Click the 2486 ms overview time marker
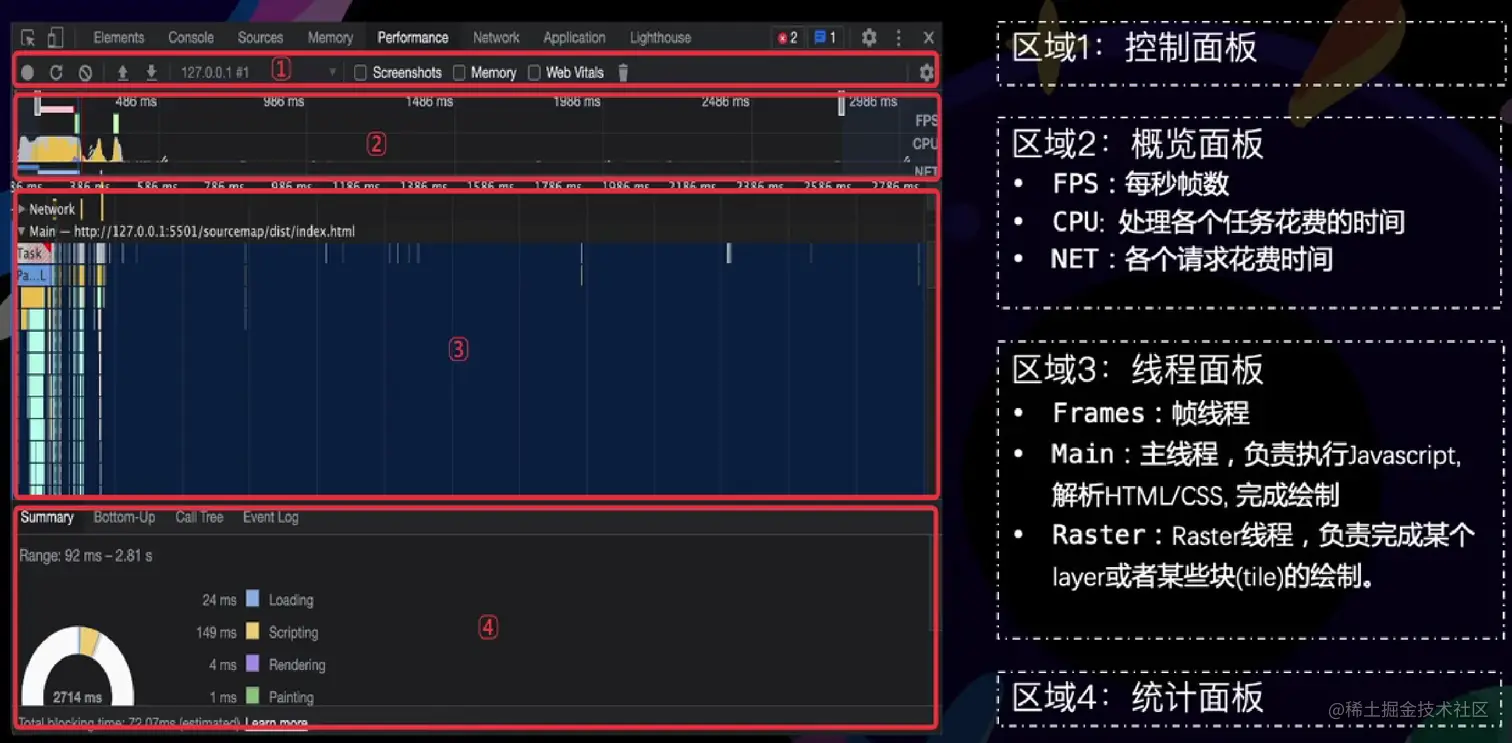Image resolution: width=1512 pixels, height=743 pixels. [x=725, y=101]
